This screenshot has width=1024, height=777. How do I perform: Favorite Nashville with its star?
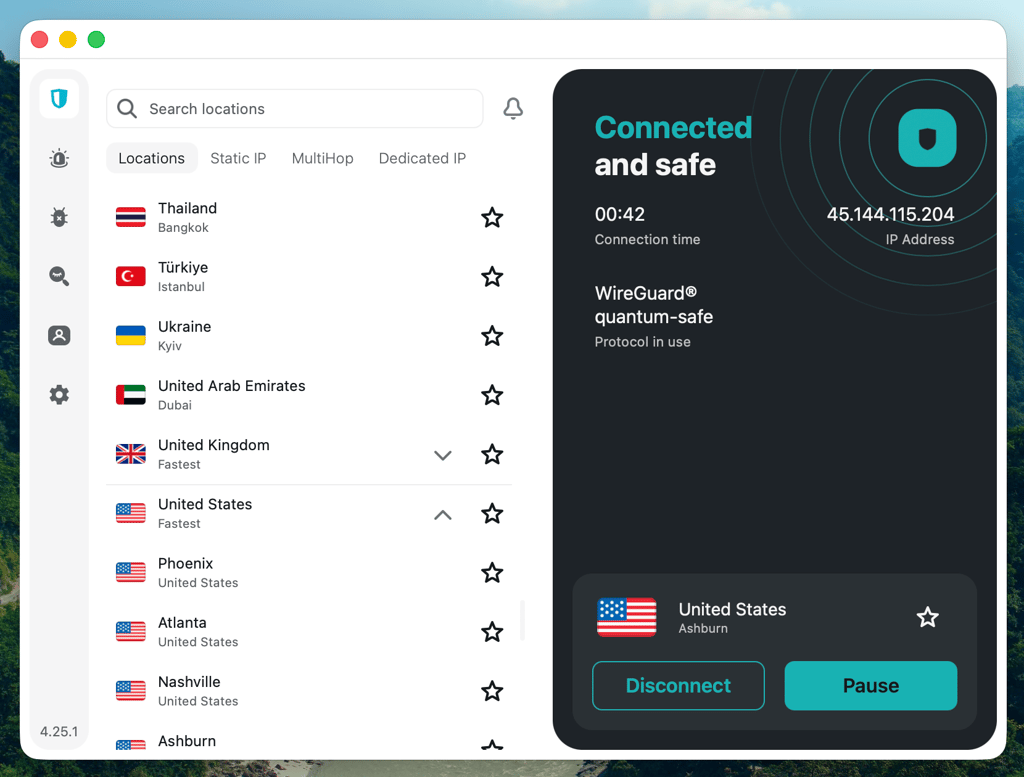(492, 691)
